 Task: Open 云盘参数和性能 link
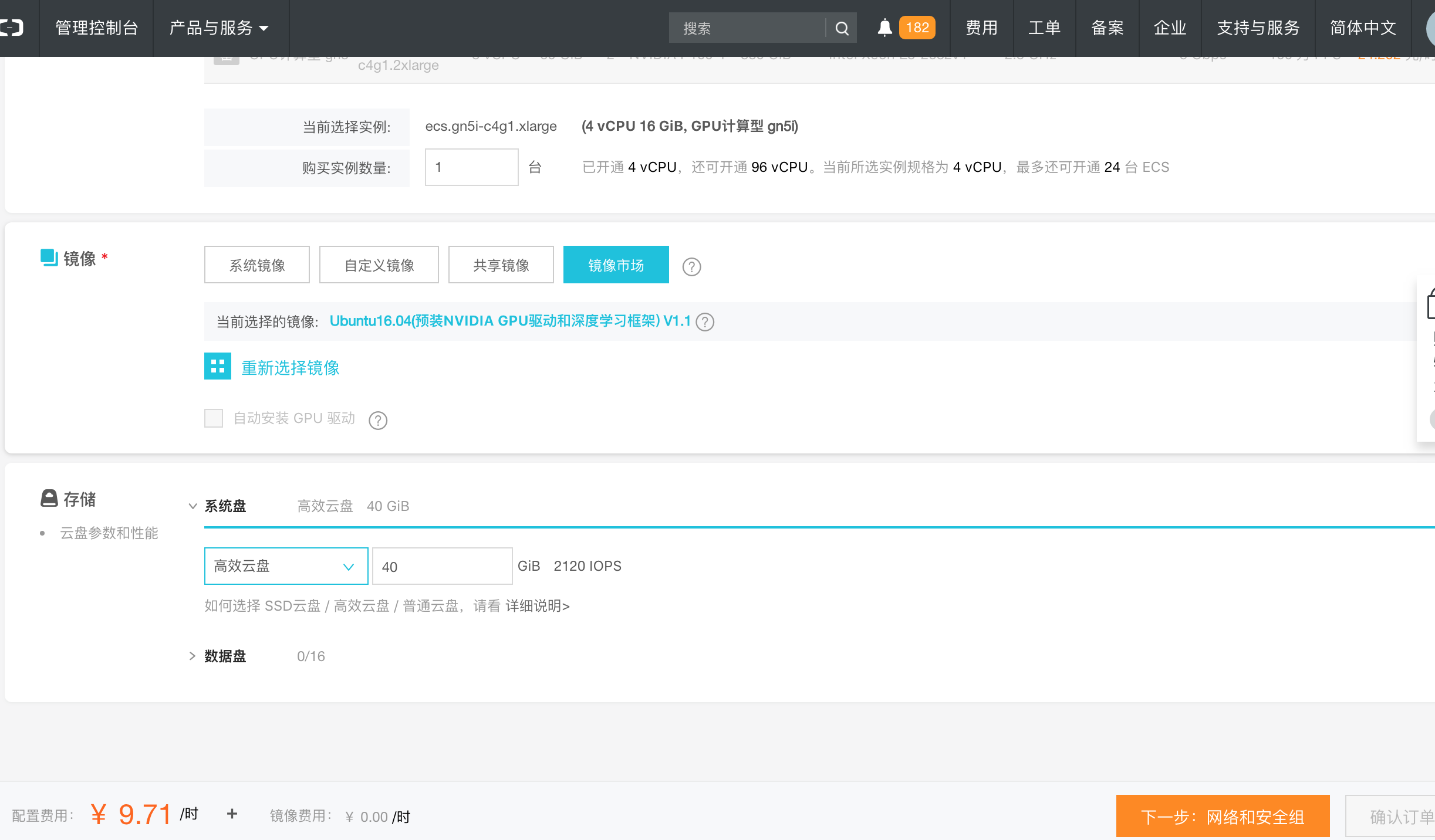pos(109,533)
